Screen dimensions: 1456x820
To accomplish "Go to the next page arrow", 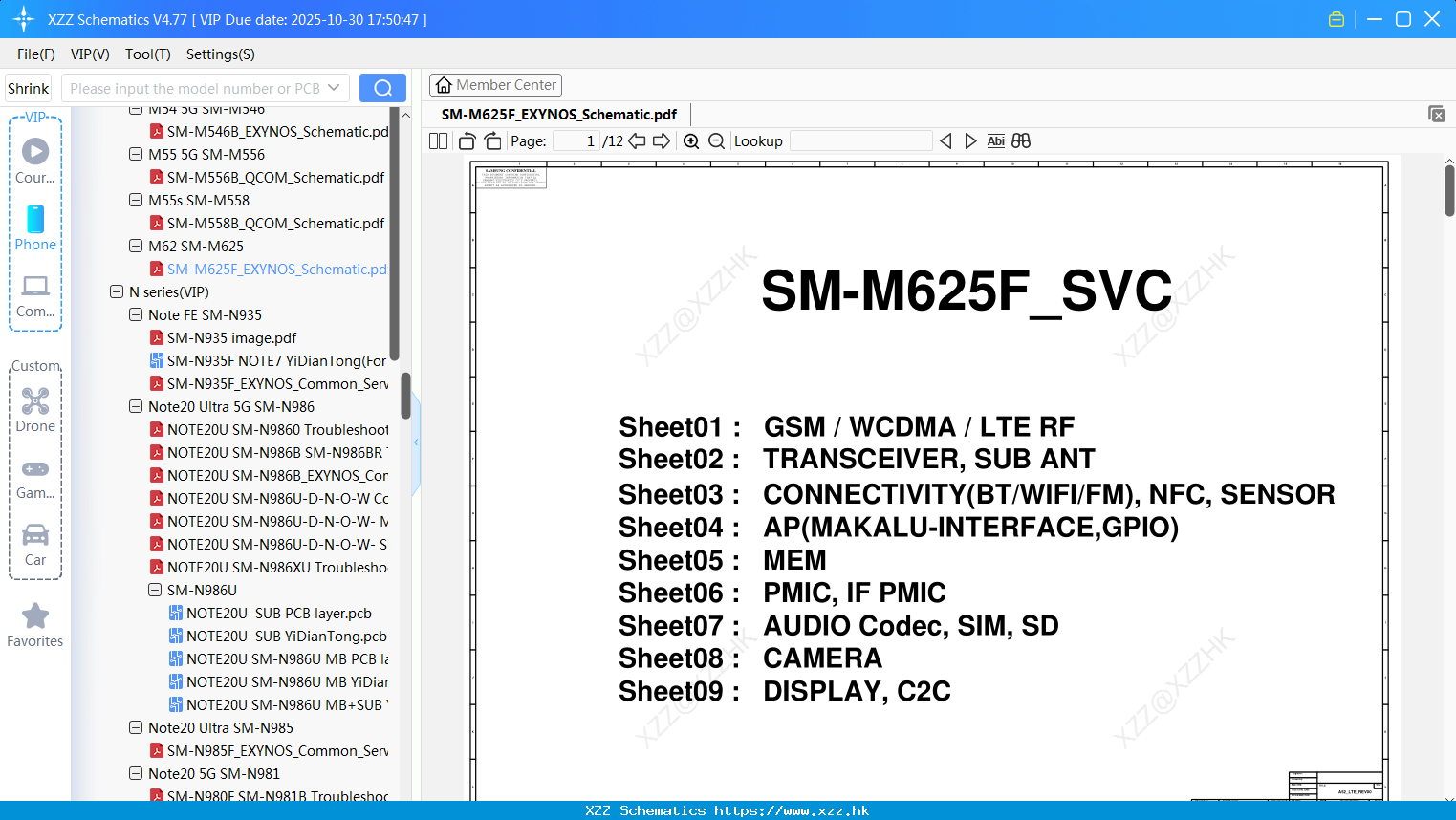I will coord(662,141).
